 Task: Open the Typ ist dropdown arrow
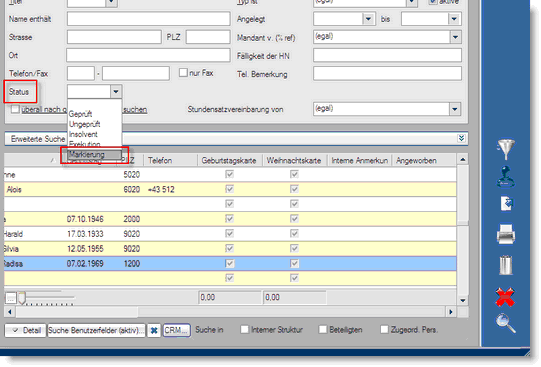[x=411, y=3]
